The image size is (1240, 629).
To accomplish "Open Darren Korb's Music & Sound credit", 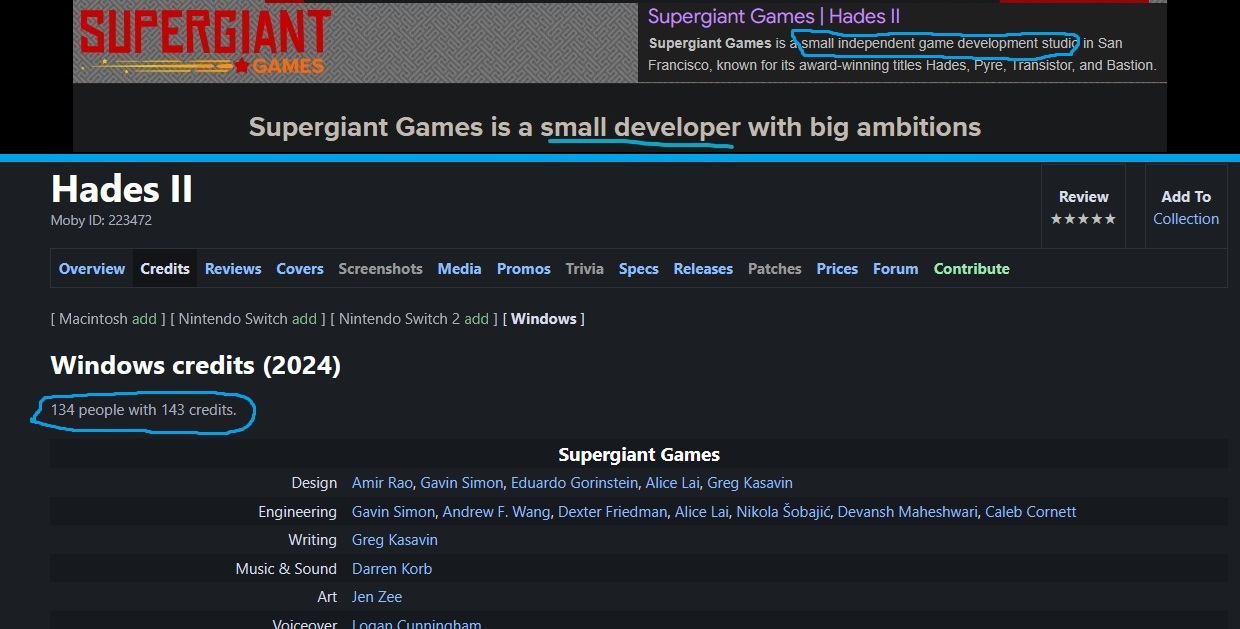I will 392,569.
